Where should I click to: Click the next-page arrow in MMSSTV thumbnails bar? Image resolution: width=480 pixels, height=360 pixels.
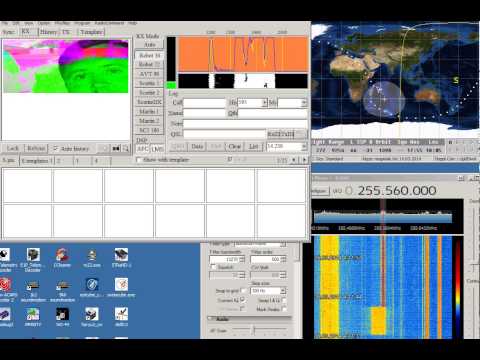pos(304,160)
